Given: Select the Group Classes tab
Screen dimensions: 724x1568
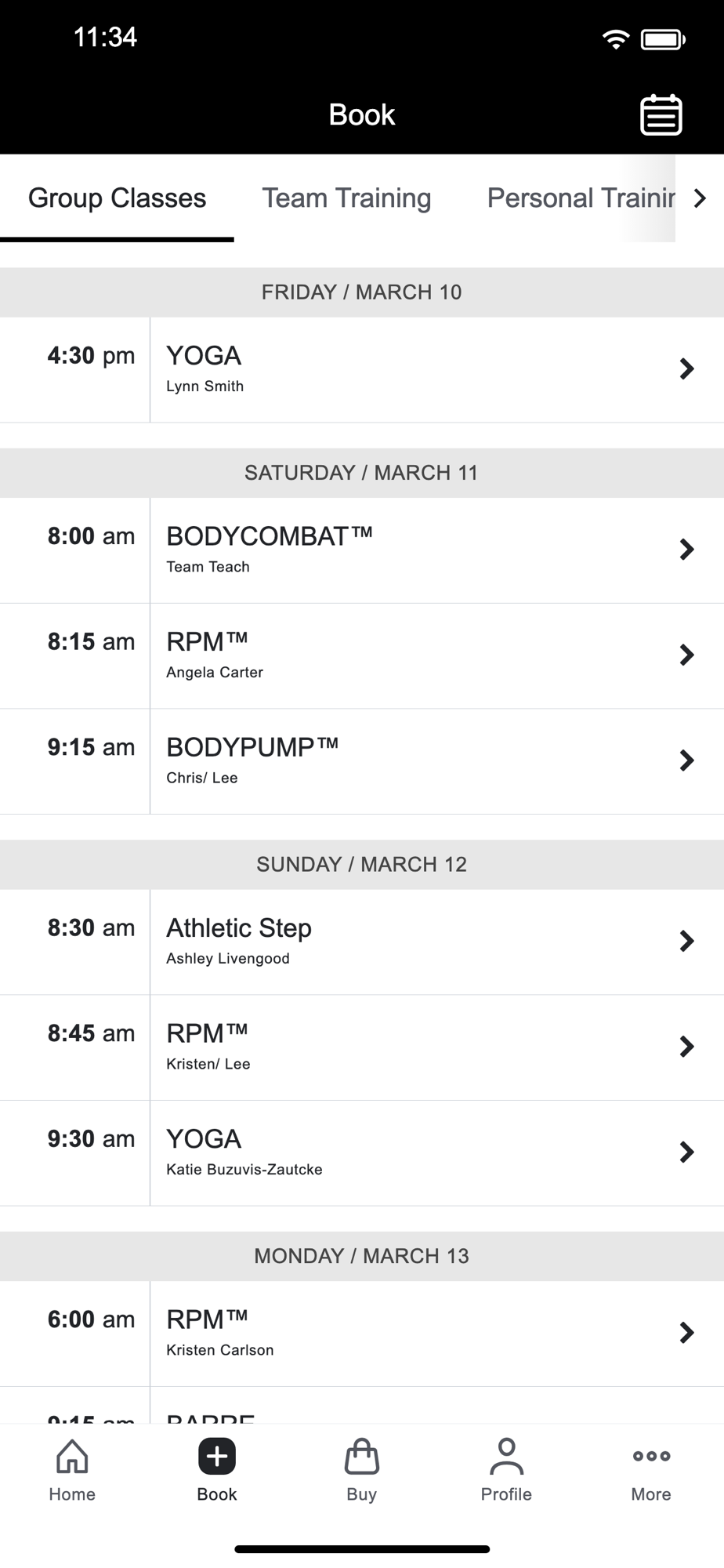Looking at the screenshot, I should tap(117, 198).
